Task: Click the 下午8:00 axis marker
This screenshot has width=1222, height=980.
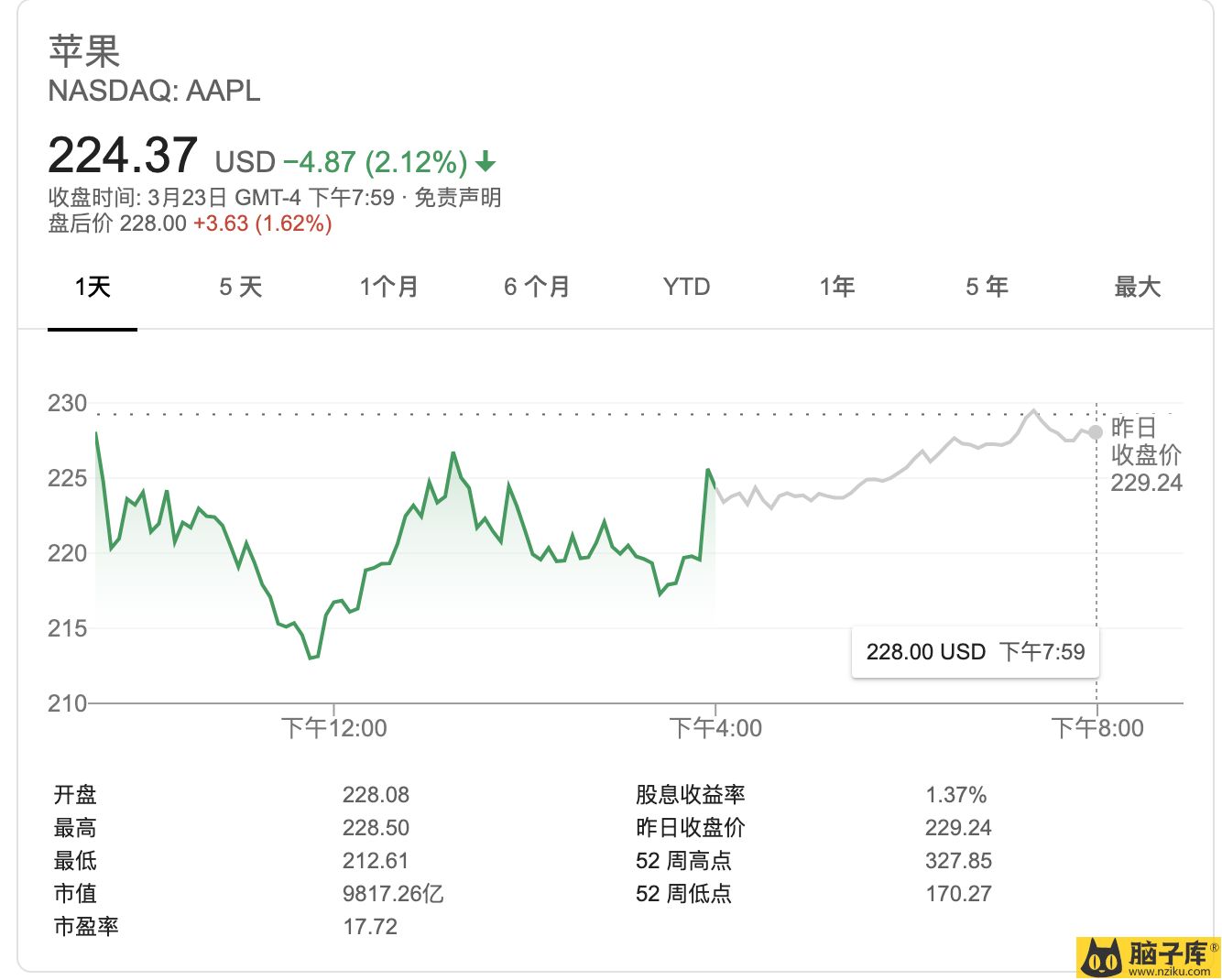Action: pos(1097,728)
